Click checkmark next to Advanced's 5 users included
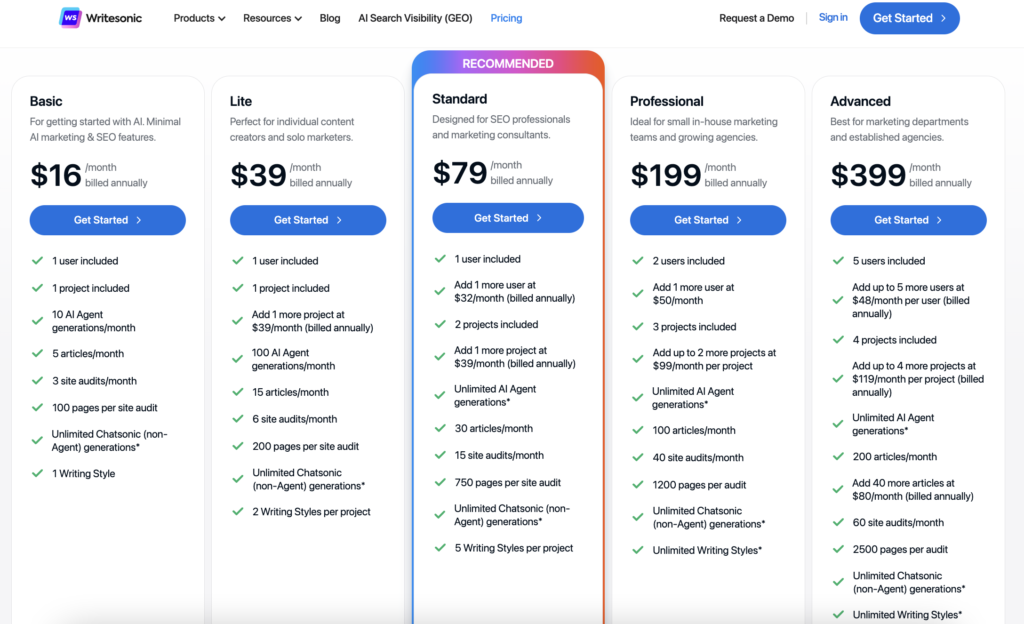This screenshot has height=624, width=1024. 838,261
